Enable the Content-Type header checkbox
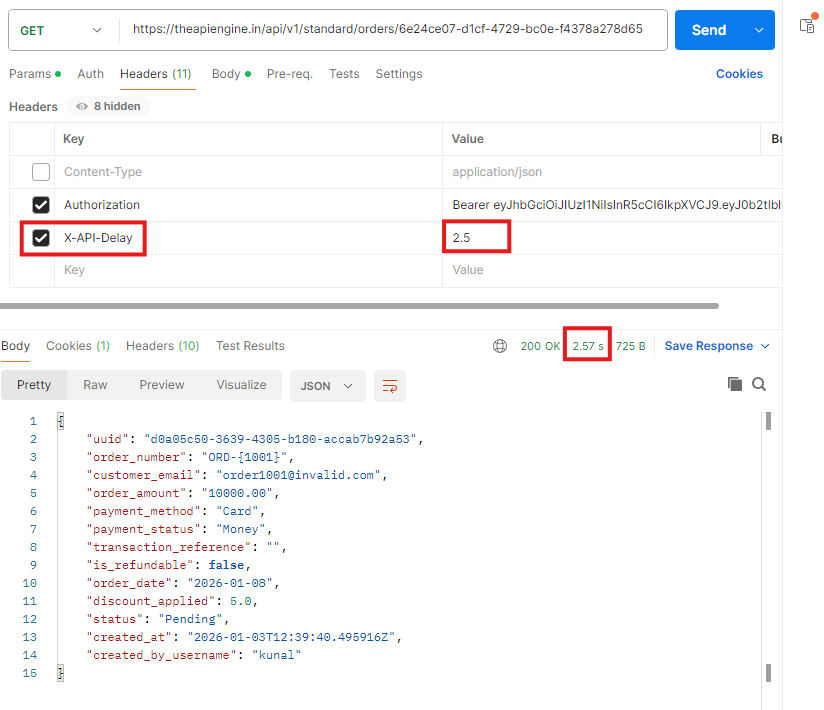824x710 pixels. (x=41, y=172)
